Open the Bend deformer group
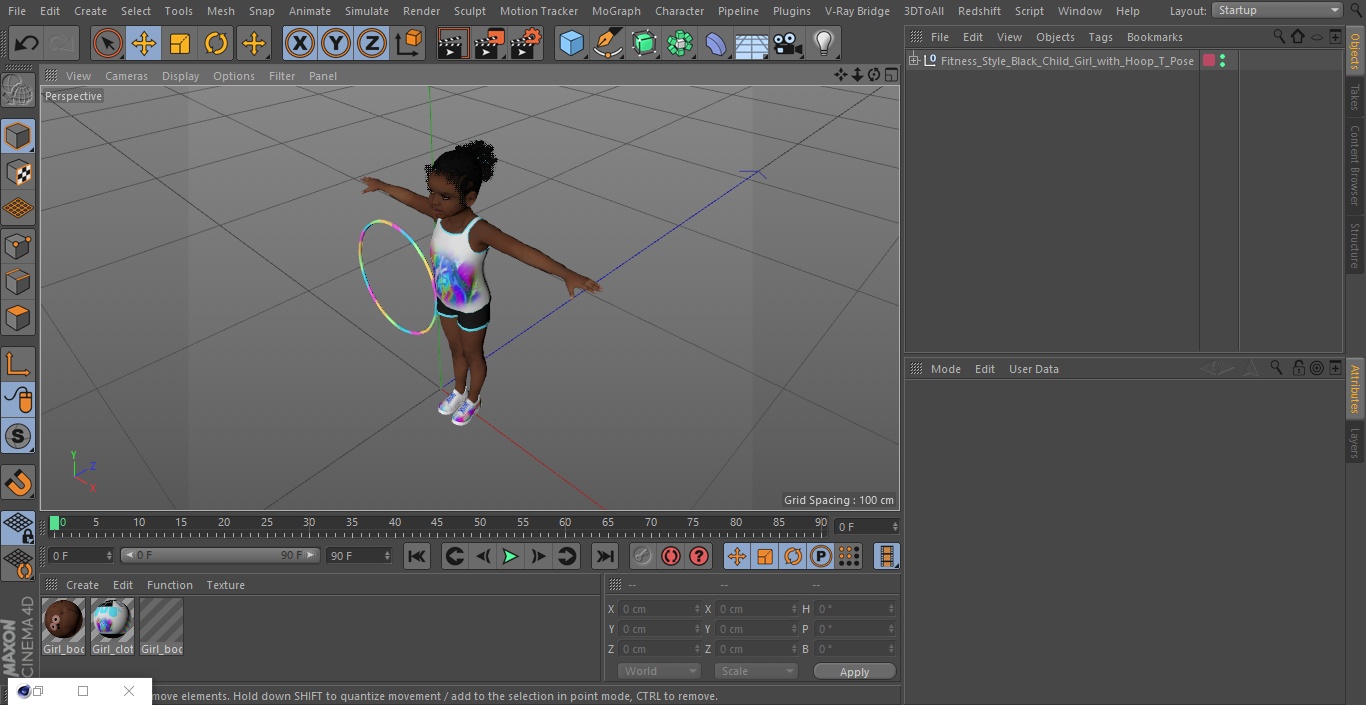The width and height of the screenshot is (1366, 705). (716, 43)
